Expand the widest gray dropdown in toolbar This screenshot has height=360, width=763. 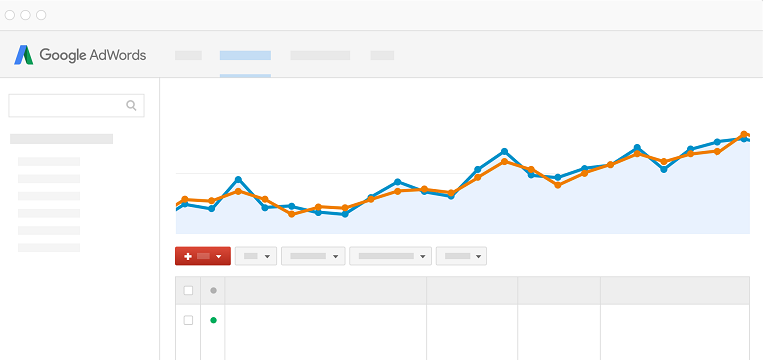[x=390, y=256]
